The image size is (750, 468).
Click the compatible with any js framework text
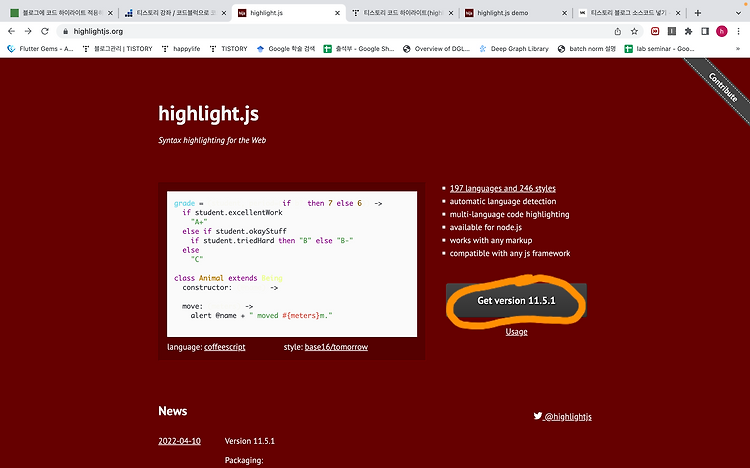[510, 253]
